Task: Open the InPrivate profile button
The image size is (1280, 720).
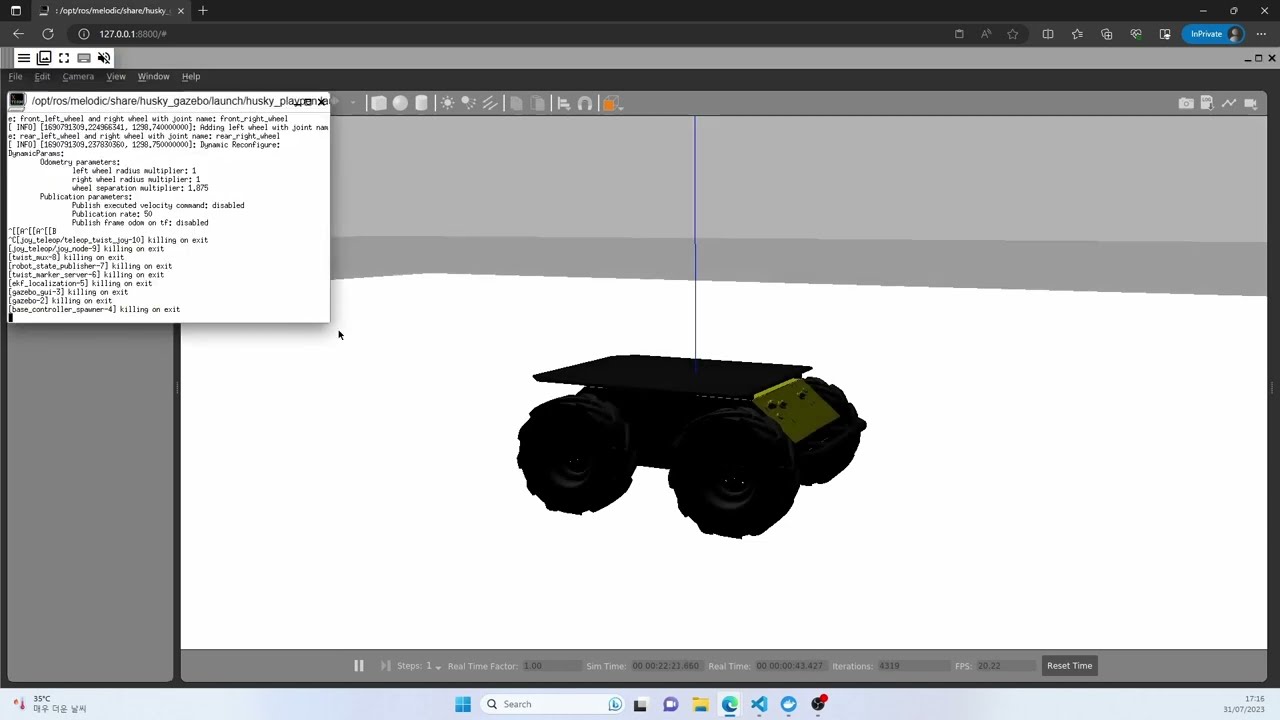Action: click(1214, 34)
